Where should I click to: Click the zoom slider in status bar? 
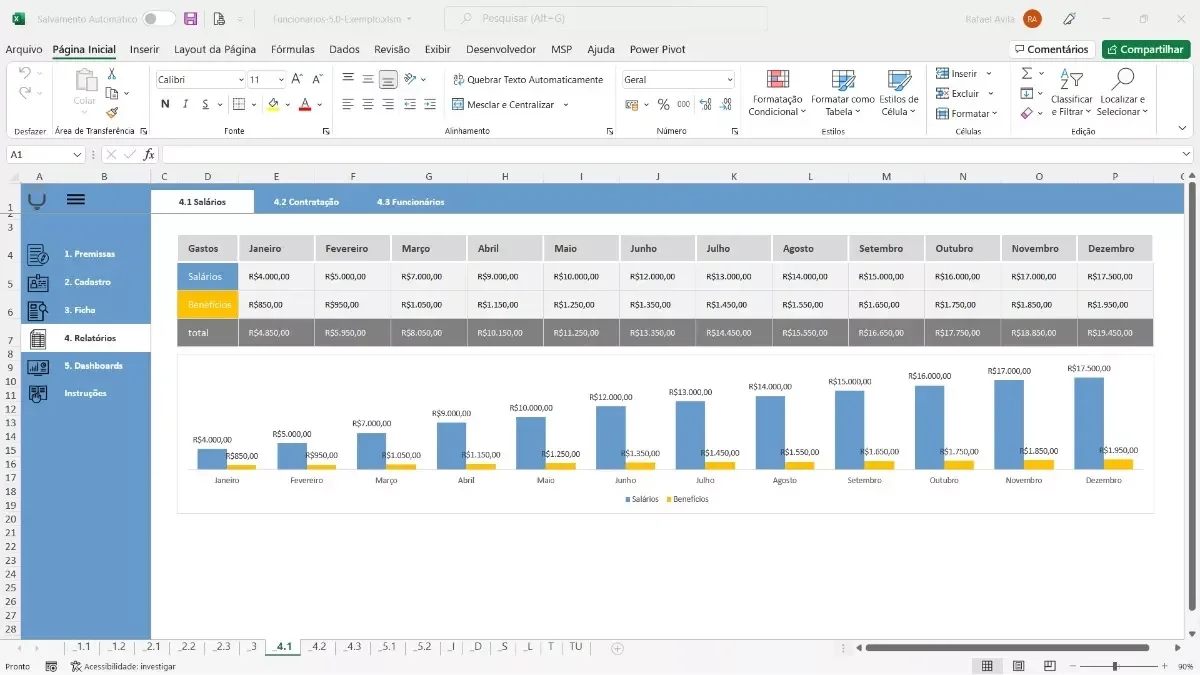(1115, 666)
